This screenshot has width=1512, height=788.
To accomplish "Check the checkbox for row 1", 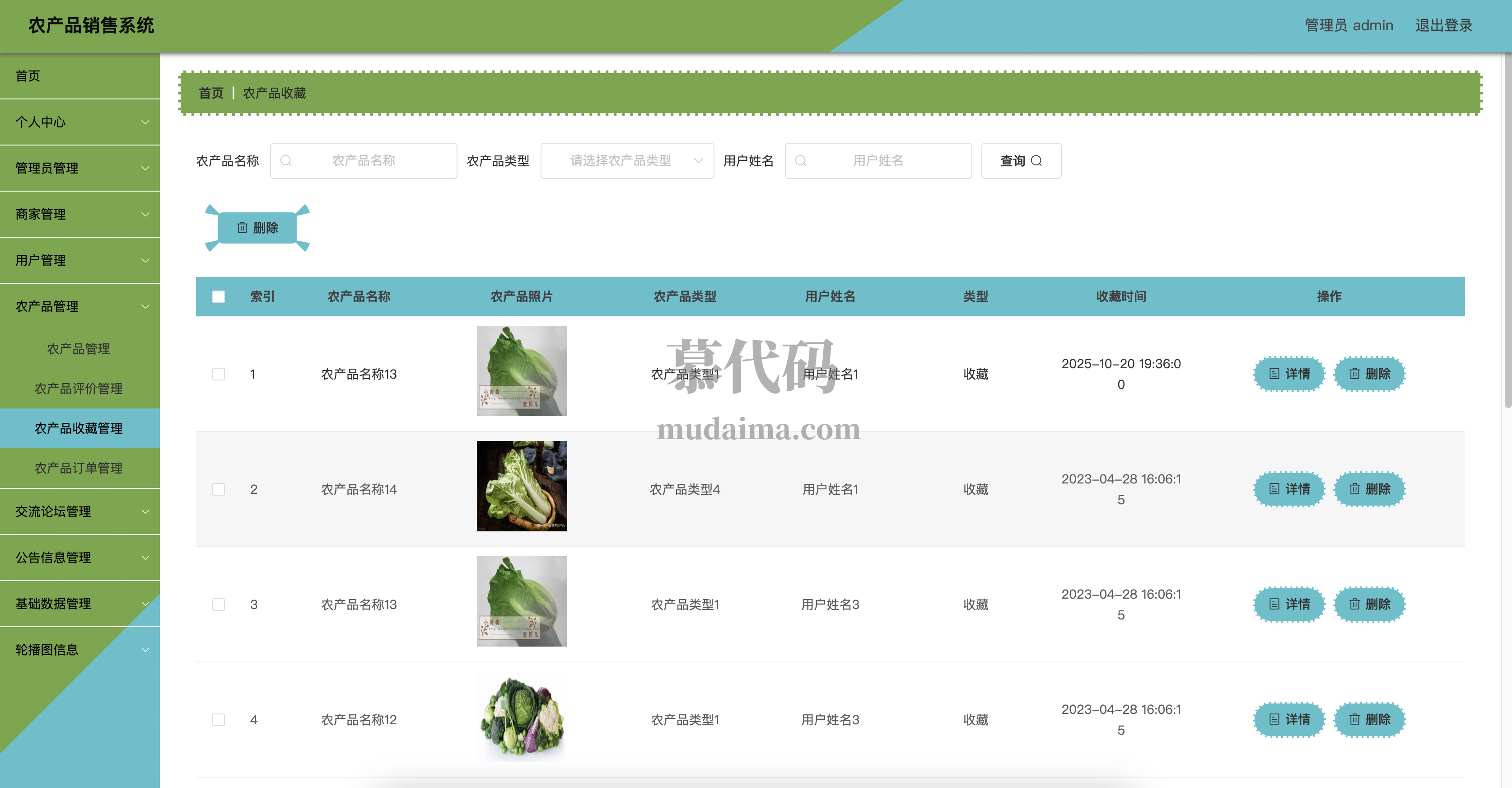I will tap(218, 375).
